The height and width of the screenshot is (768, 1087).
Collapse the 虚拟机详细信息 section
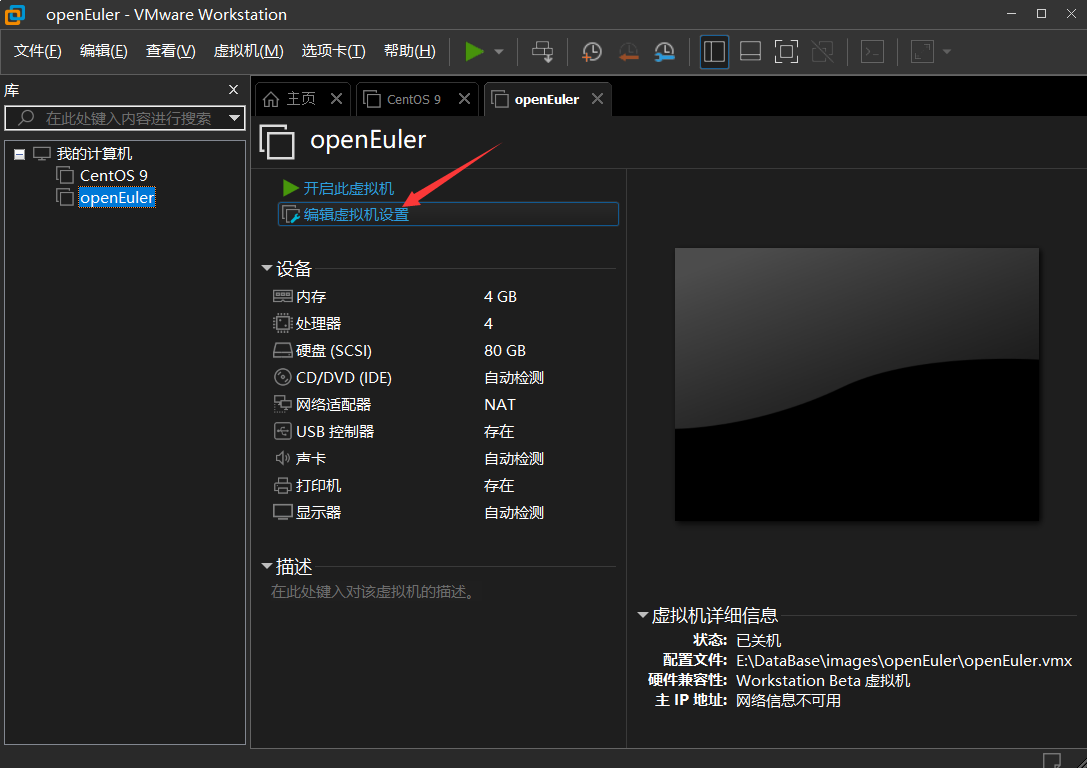643,615
